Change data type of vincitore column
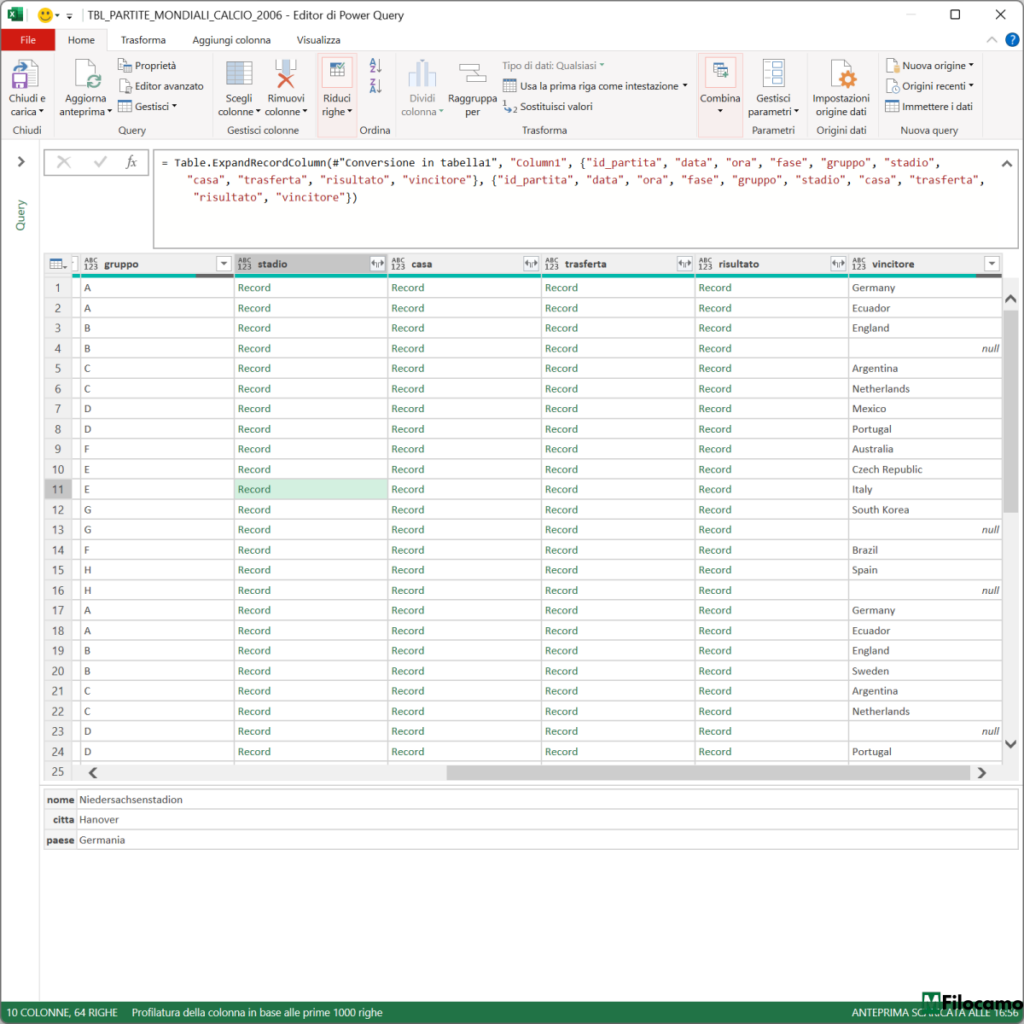Screen dimensions: 1024x1024 (859, 264)
